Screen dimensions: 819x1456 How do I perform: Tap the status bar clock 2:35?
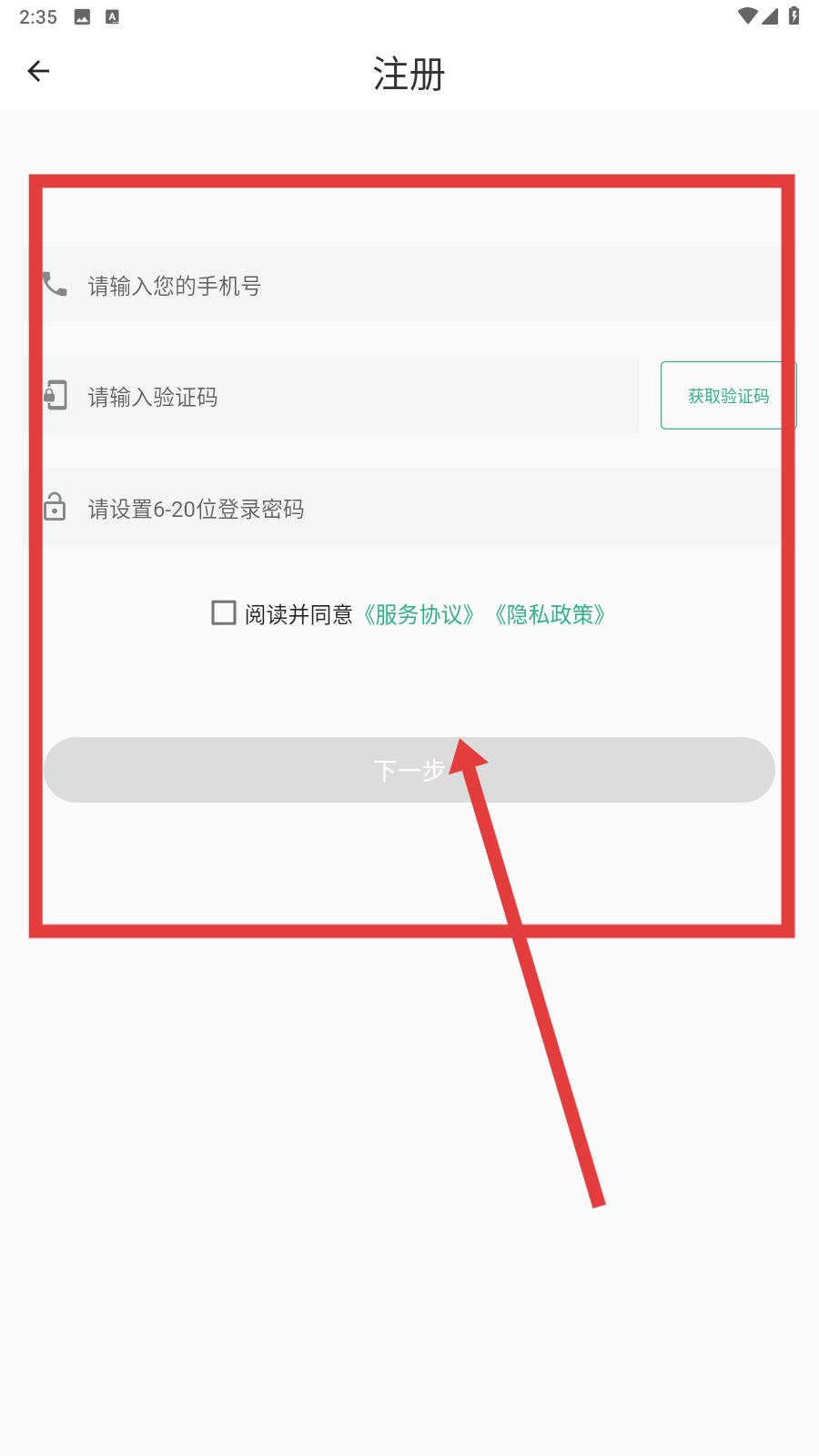click(x=38, y=16)
